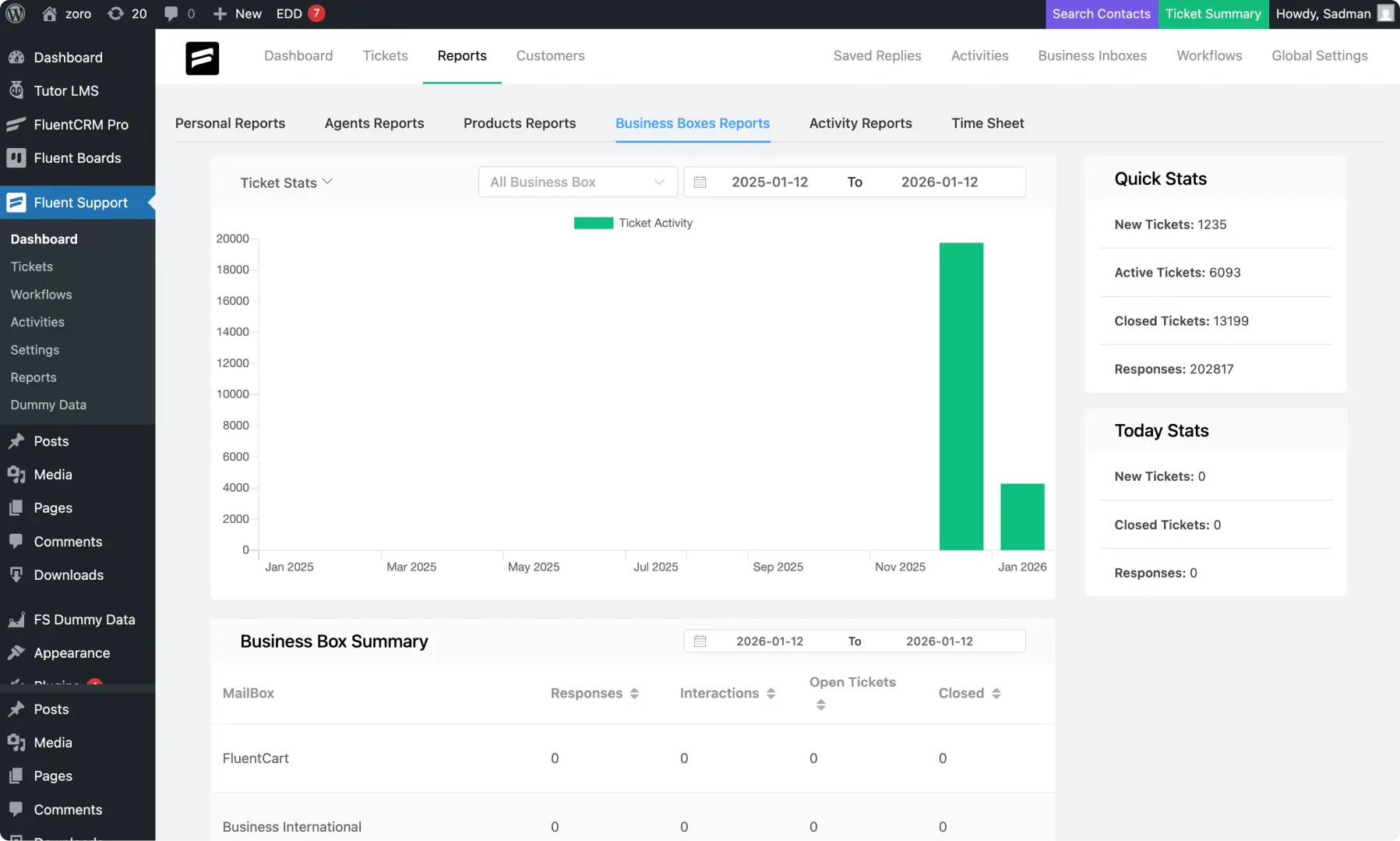The height and width of the screenshot is (841, 1400).
Task: Open Appearance using its sidebar icon
Action: [17, 652]
